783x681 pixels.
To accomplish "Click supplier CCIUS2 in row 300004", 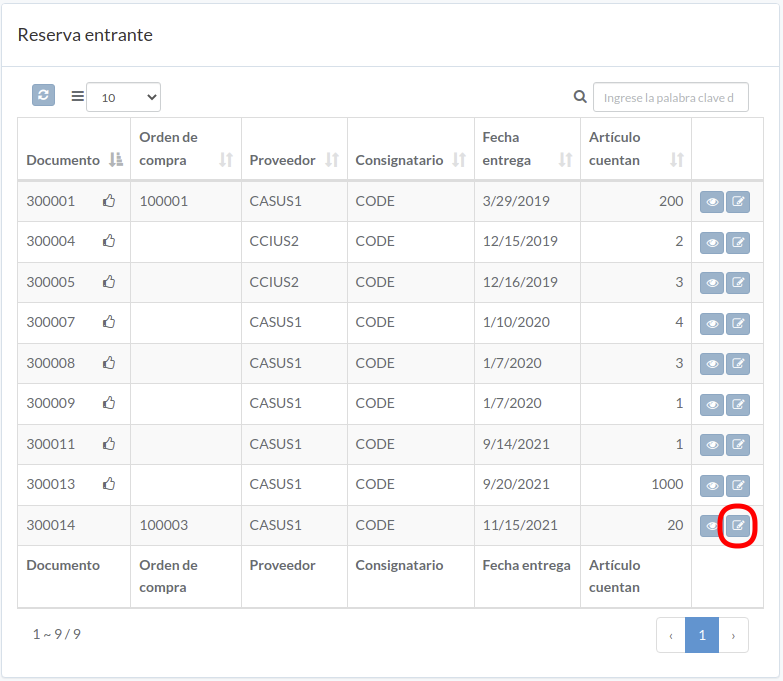I will pyautogui.click(x=274, y=241).
